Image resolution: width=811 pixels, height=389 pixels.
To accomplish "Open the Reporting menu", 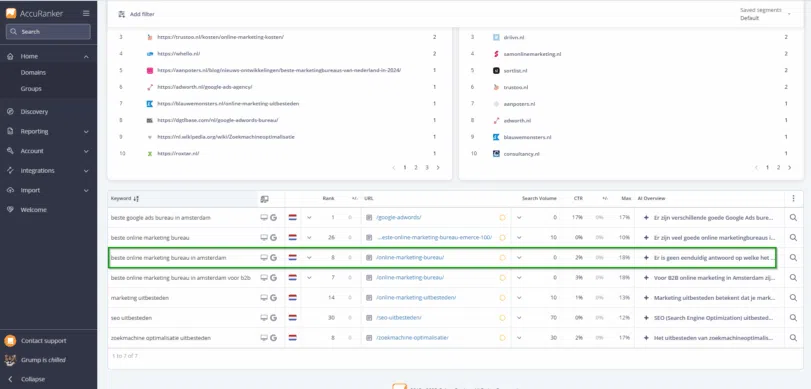I will click(34, 131).
